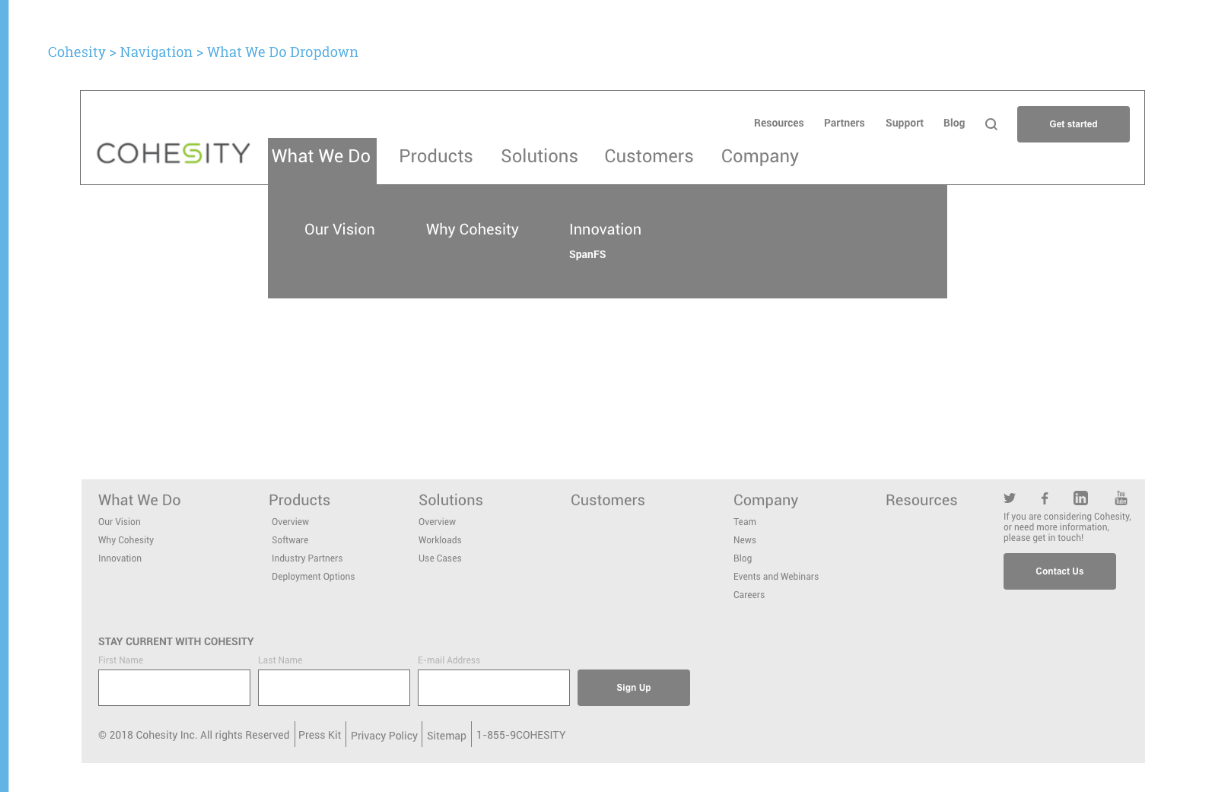This screenshot has height=792, width=1224.
Task: Open footer Products heading
Action: point(299,500)
